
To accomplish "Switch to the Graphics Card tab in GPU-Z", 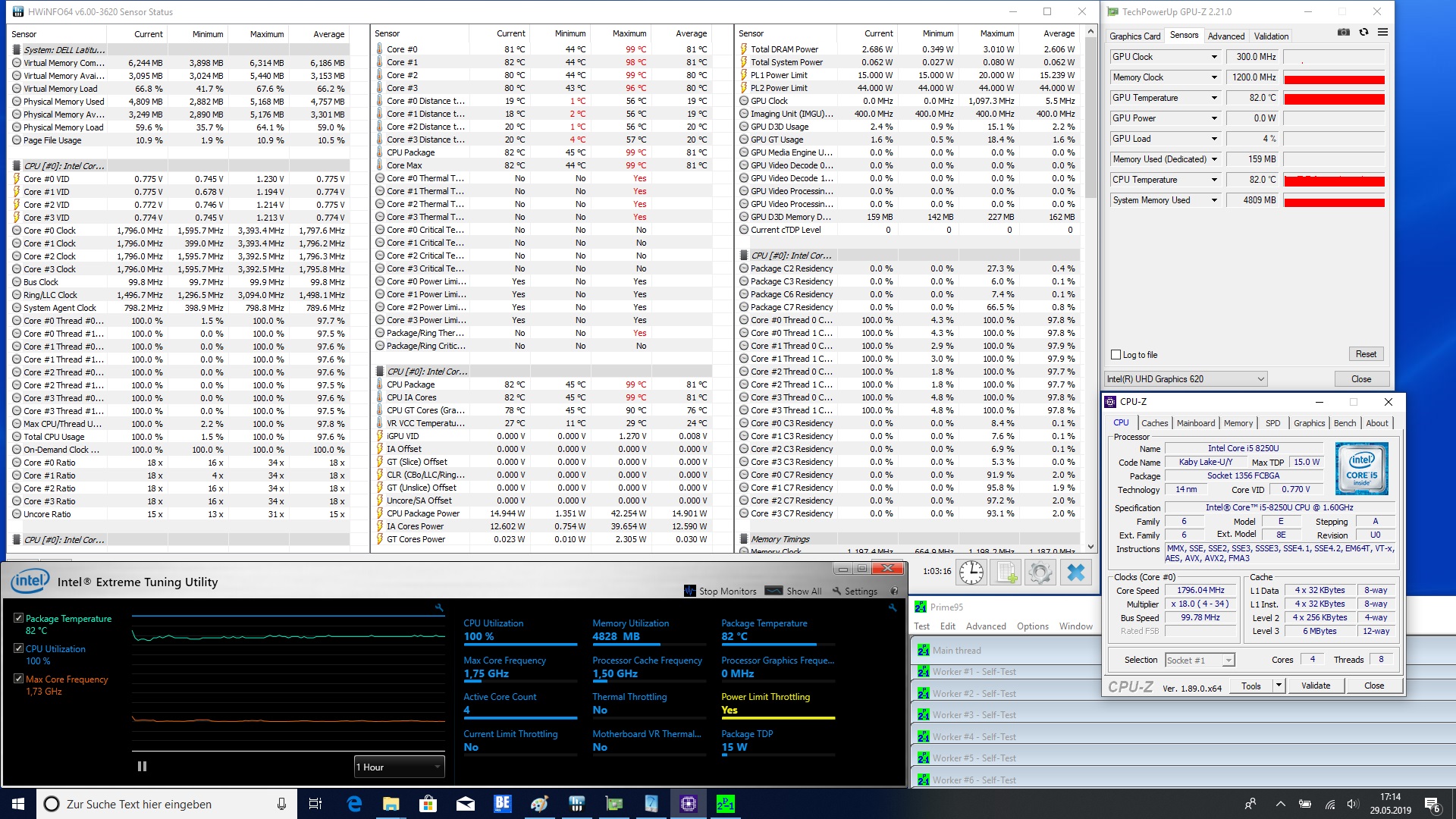I will coord(1134,36).
